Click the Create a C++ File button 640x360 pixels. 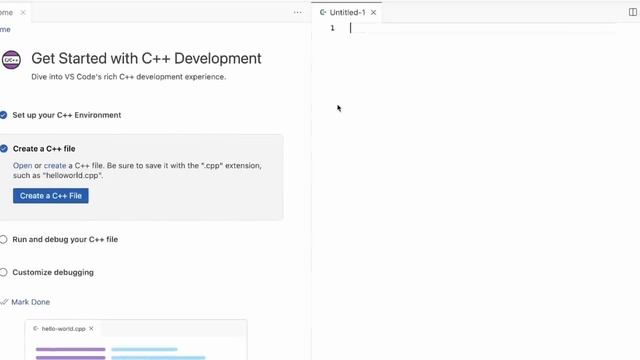(x=51, y=196)
